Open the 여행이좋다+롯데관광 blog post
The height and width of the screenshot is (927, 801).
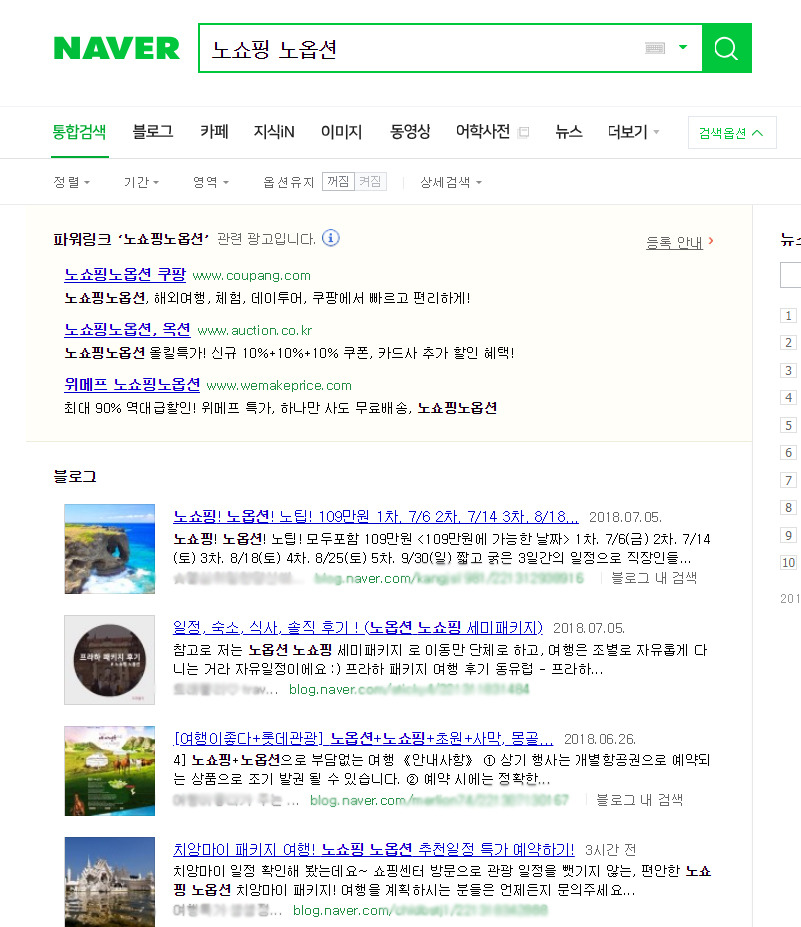(x=363, y=739)
